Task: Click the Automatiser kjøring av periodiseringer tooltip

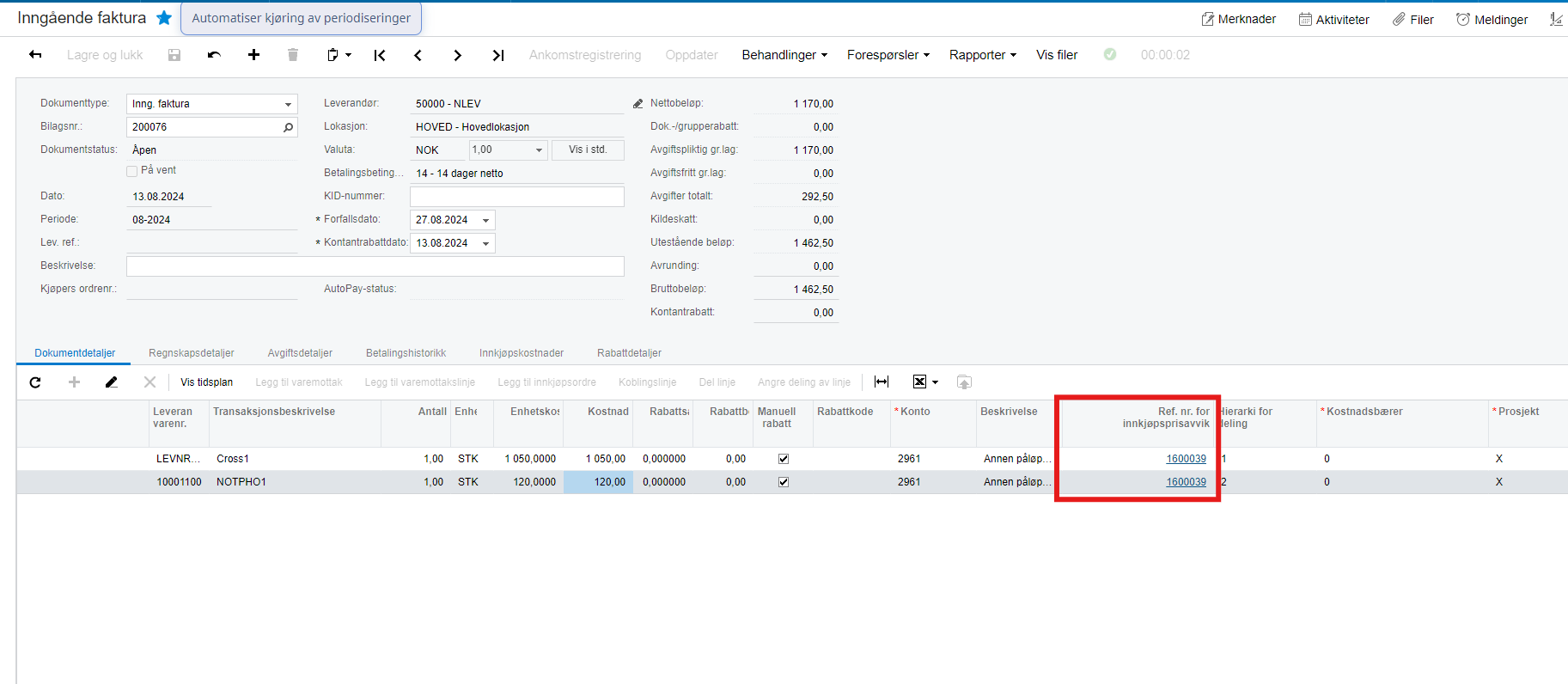Action: pos(302,18)
